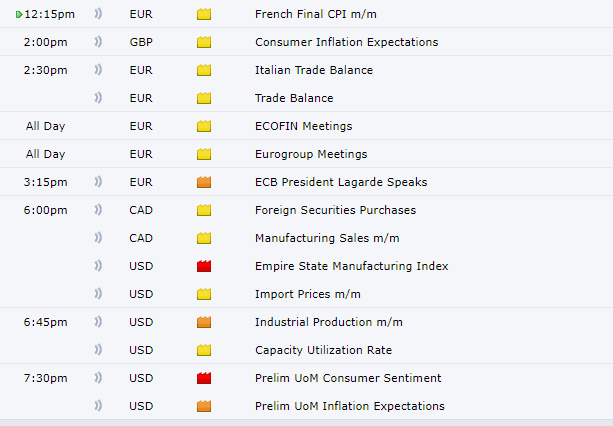Open Manufacturing Sales m/m event details
The height and width of the screenshot is (426, 613).
[327, 238]
